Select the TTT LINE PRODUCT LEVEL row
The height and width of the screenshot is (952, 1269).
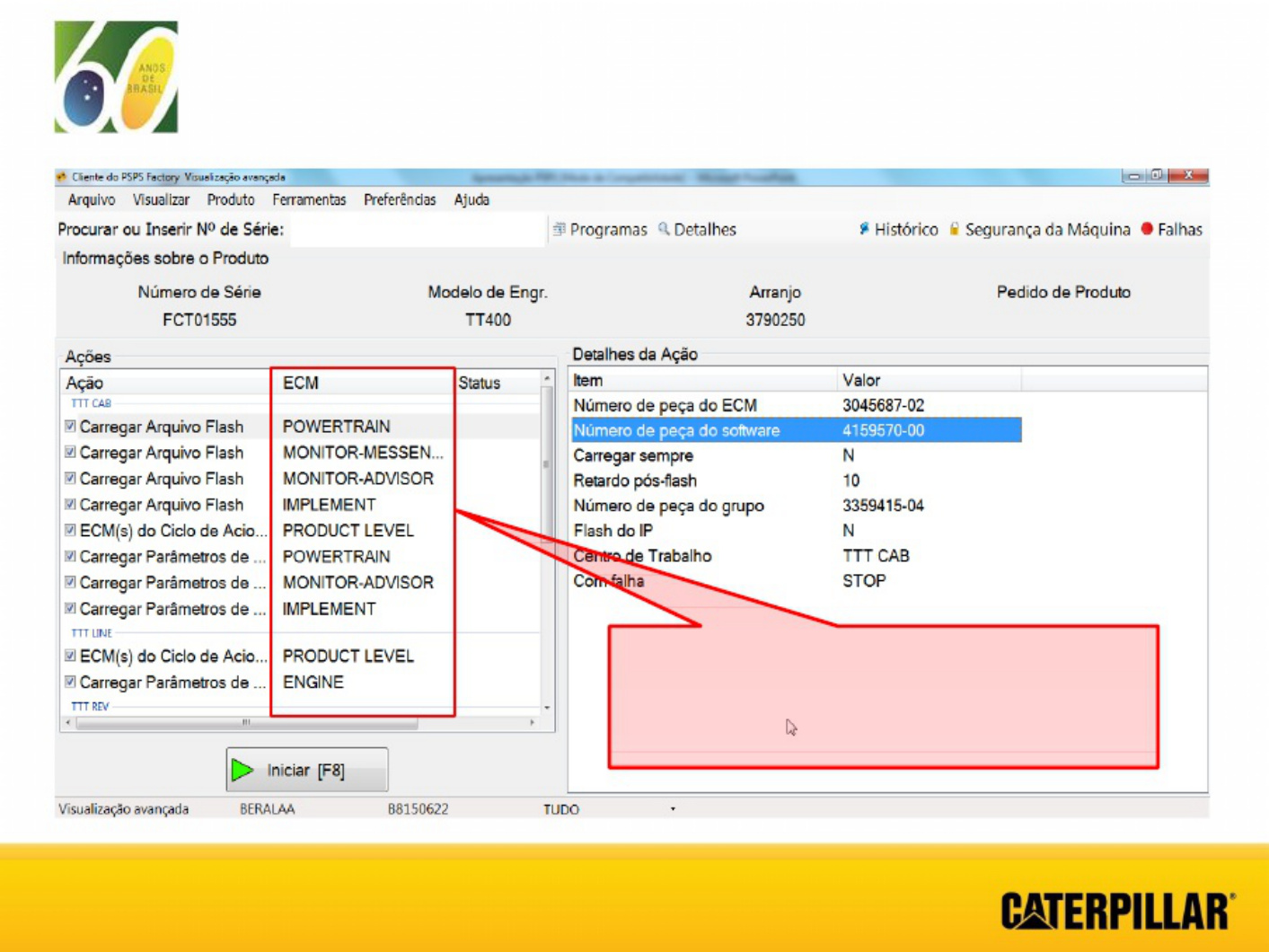(x=301, y=656)
